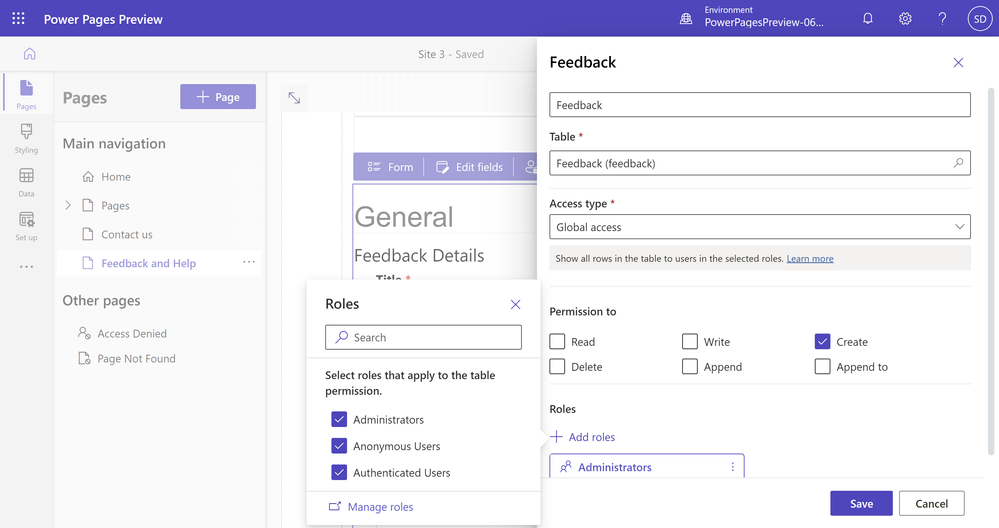The height and width of the screenshot is (528, 999).
Task: Open the help question mark
Action: click(942, 18)
